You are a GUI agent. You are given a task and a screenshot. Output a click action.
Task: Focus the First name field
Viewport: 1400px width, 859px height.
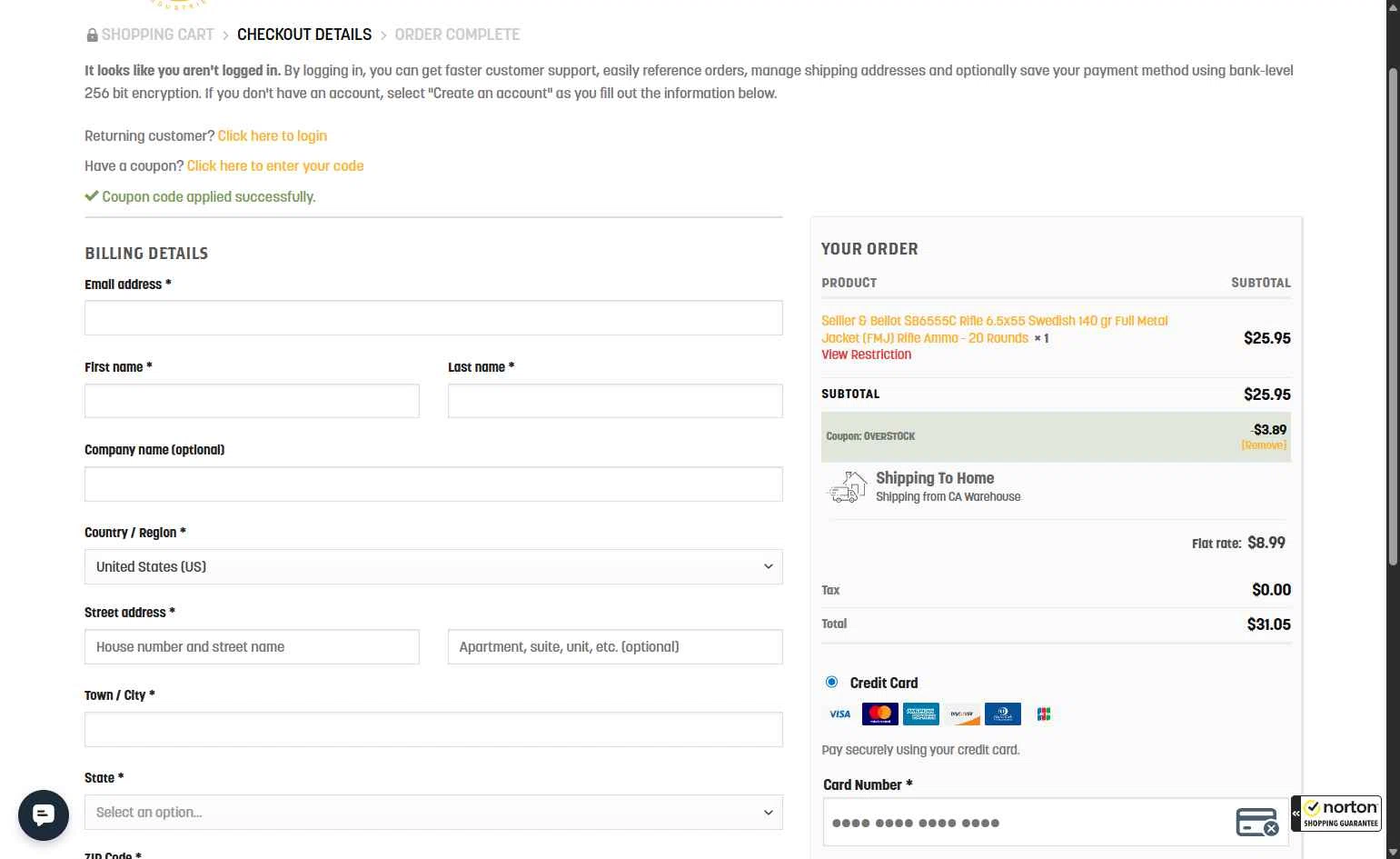point(252,401)
